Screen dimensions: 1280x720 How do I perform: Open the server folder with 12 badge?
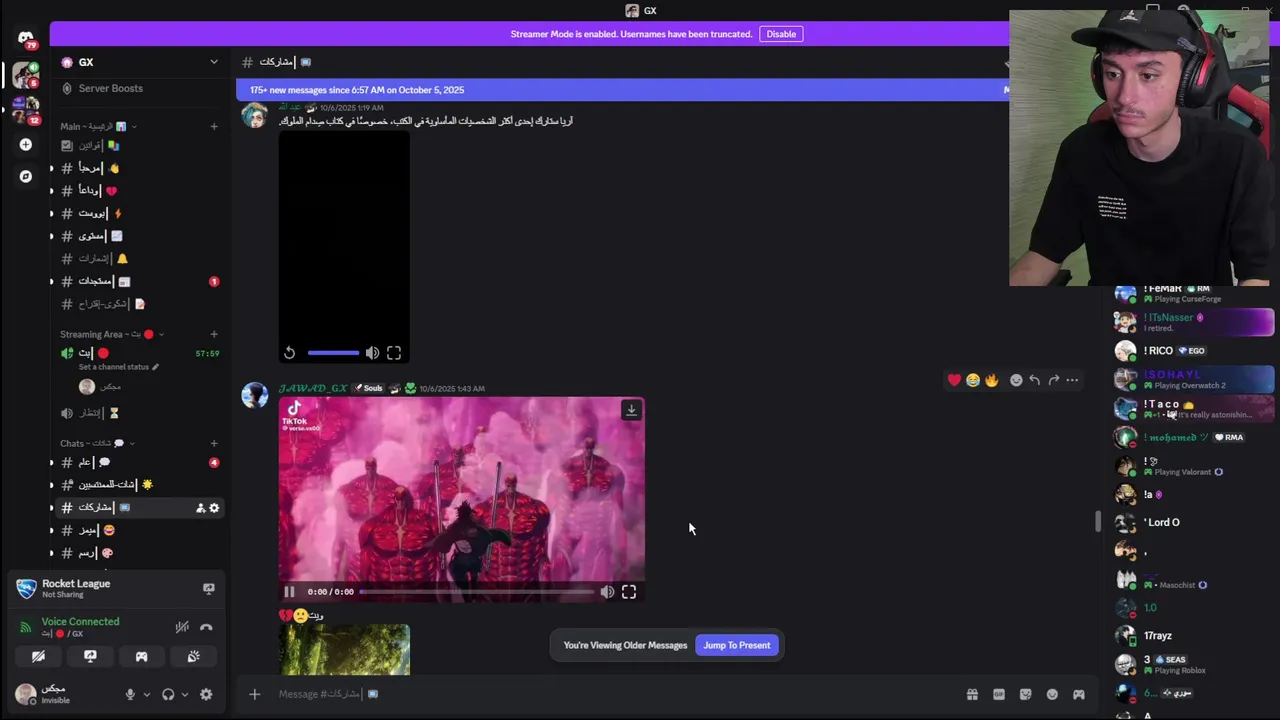(x=25, y=109)
